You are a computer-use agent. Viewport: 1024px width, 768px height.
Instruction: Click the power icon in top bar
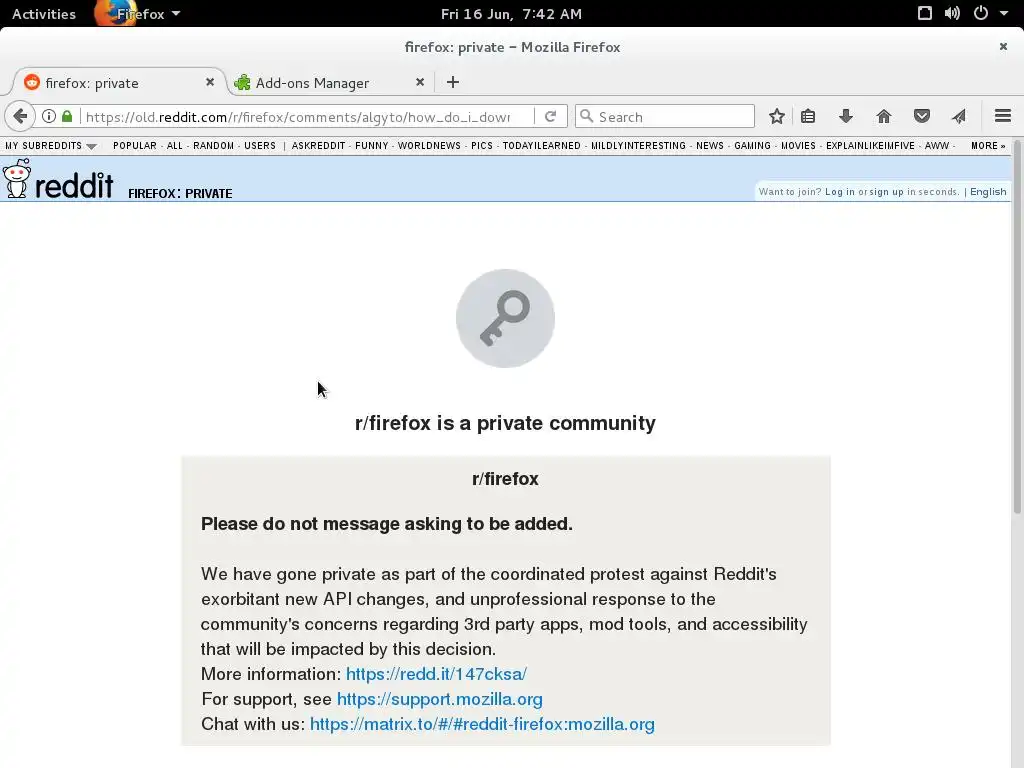point(981,13)
